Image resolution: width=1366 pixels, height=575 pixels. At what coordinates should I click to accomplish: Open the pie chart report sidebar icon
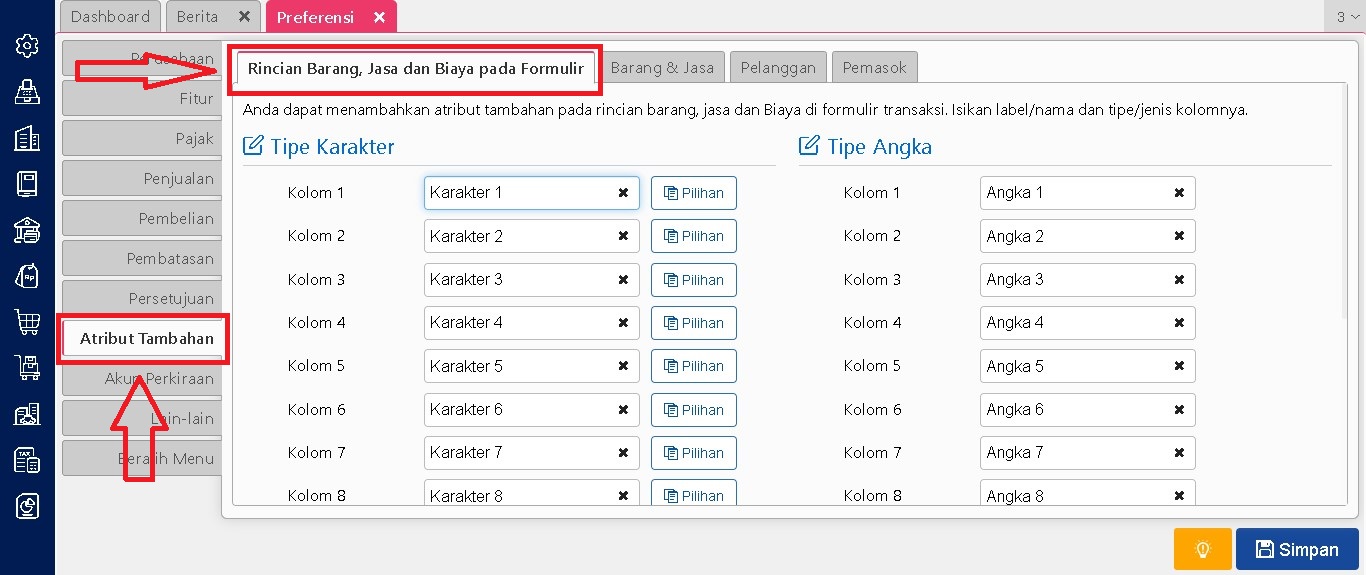point(27,506)
